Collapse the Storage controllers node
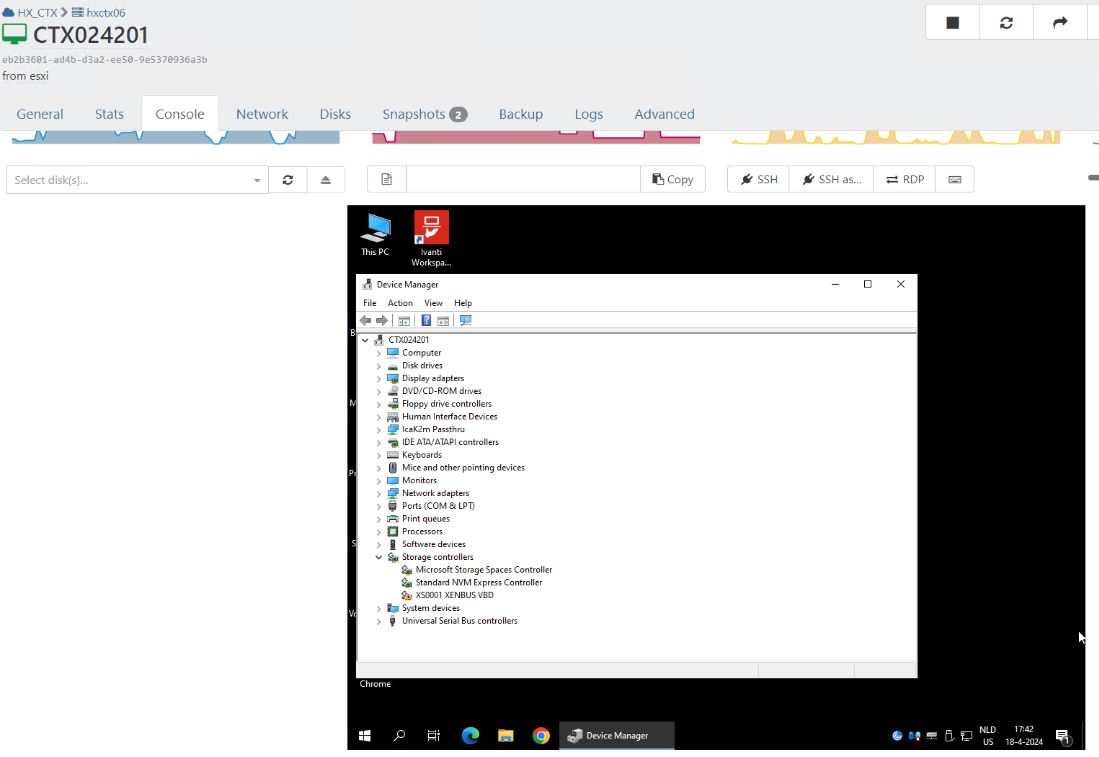 [378, 557]
